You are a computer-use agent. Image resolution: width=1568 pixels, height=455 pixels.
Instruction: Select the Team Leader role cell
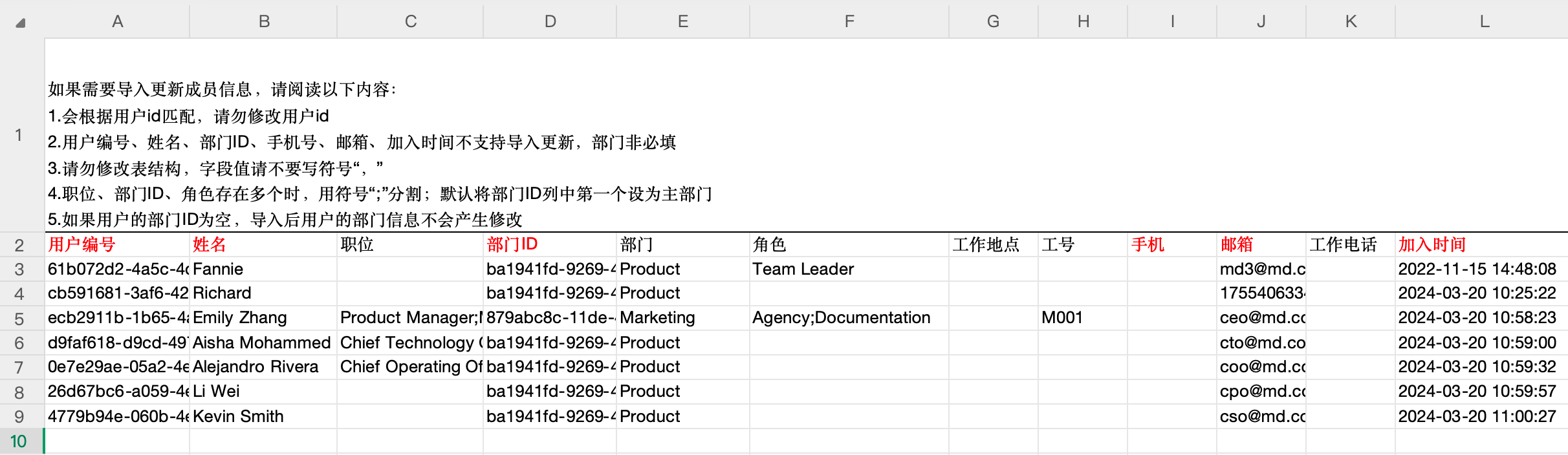[848, 270]
